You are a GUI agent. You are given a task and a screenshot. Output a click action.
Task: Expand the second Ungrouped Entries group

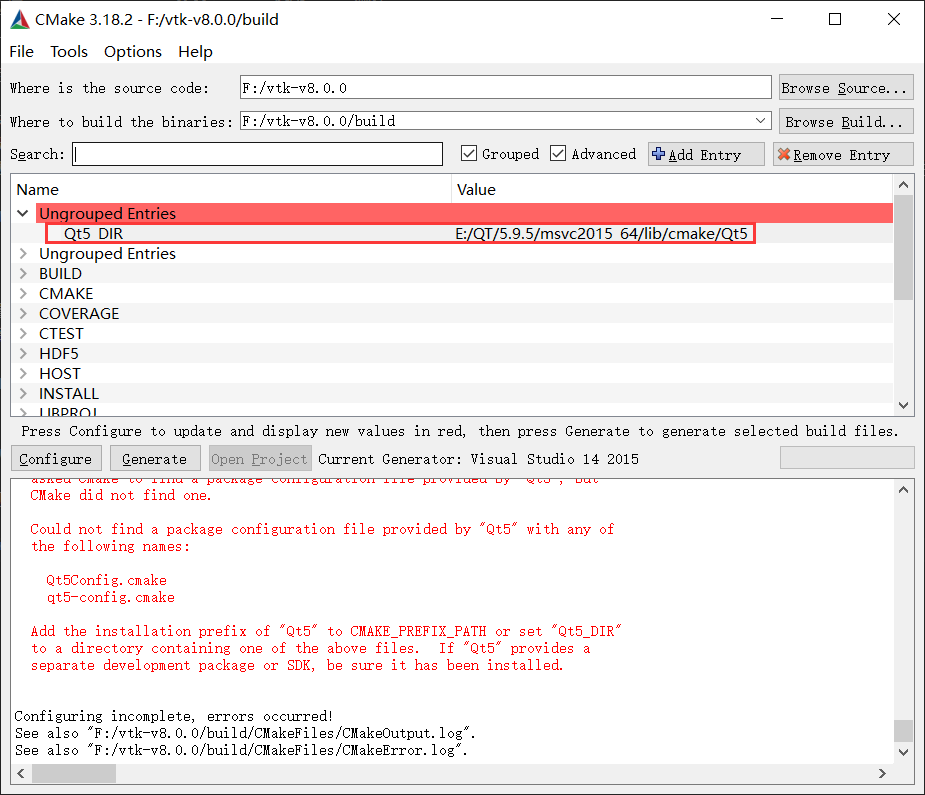coord(23,254)
